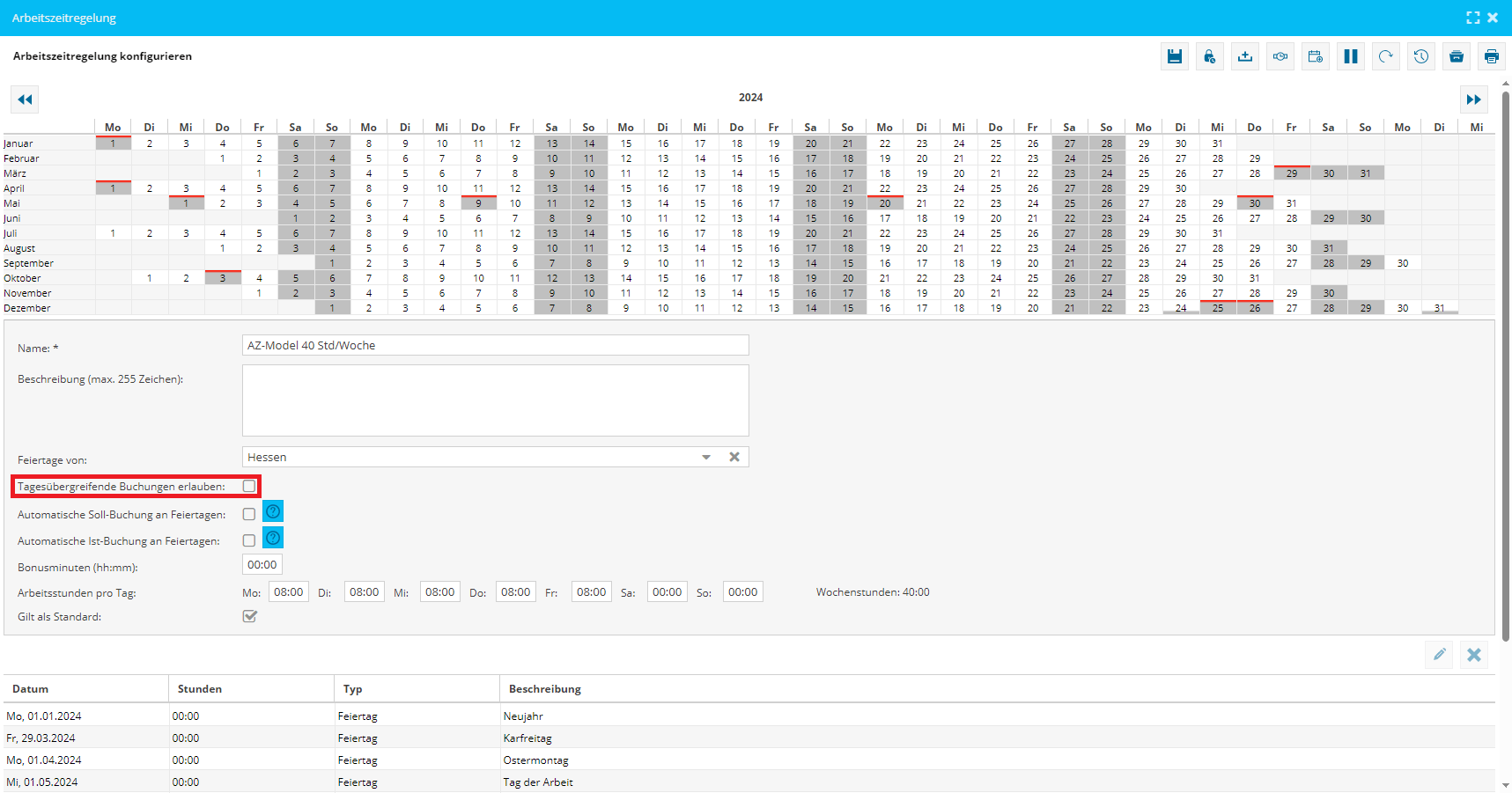Go to previous year with double-left arrow
This screenshot has width=1512, height=793.
coord(25,99)
